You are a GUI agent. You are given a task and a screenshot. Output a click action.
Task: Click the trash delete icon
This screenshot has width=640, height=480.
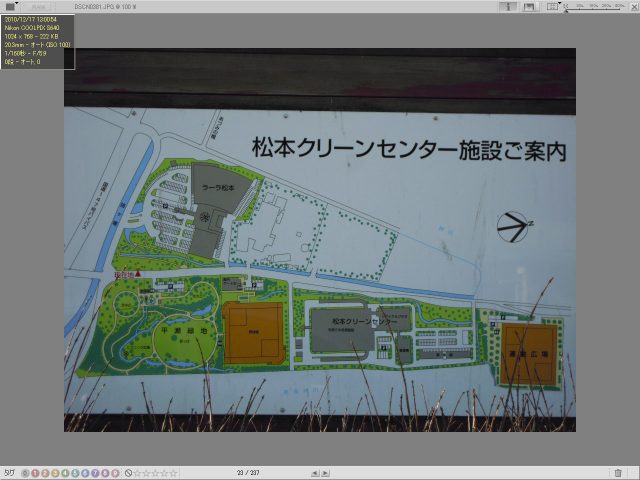(x=618, y=473)
